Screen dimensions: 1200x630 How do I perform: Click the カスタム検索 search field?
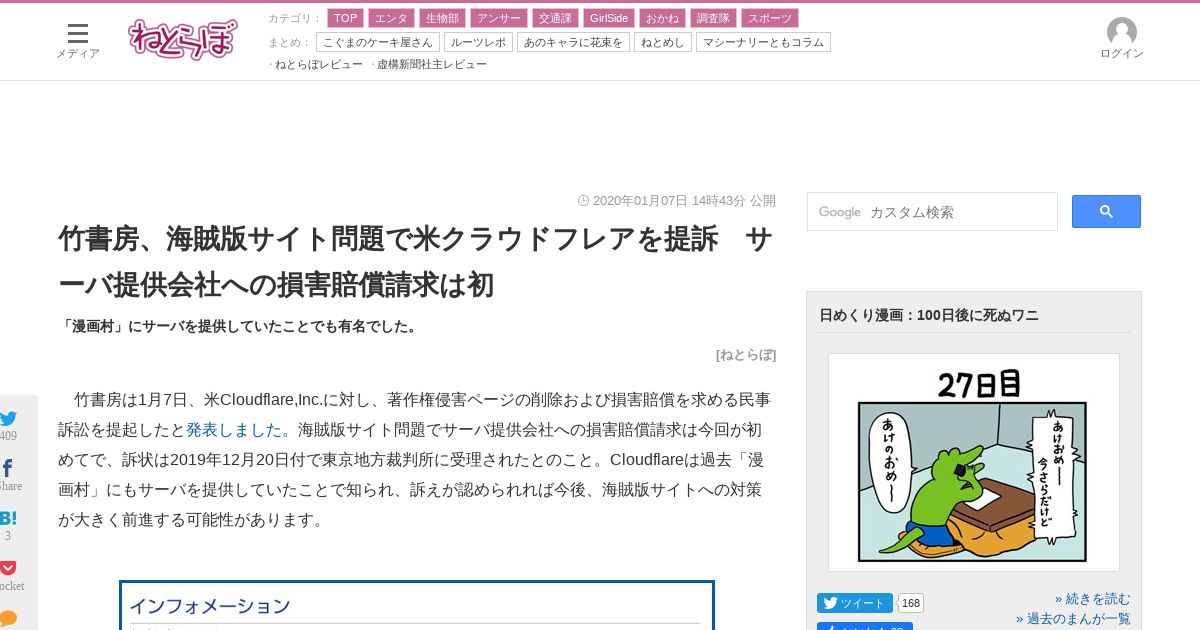932,212
